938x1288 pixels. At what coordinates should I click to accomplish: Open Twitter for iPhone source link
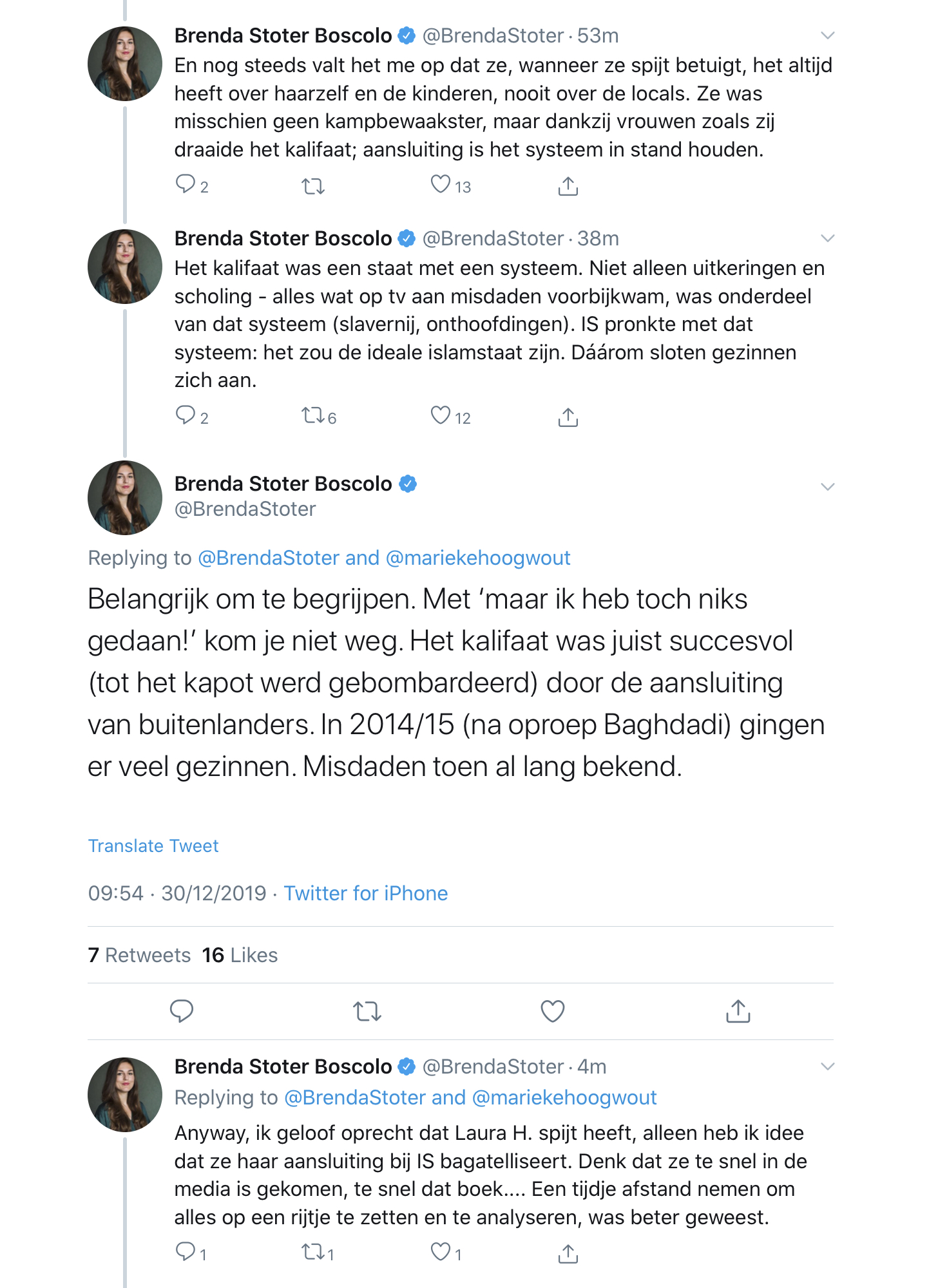click(366, 893)
